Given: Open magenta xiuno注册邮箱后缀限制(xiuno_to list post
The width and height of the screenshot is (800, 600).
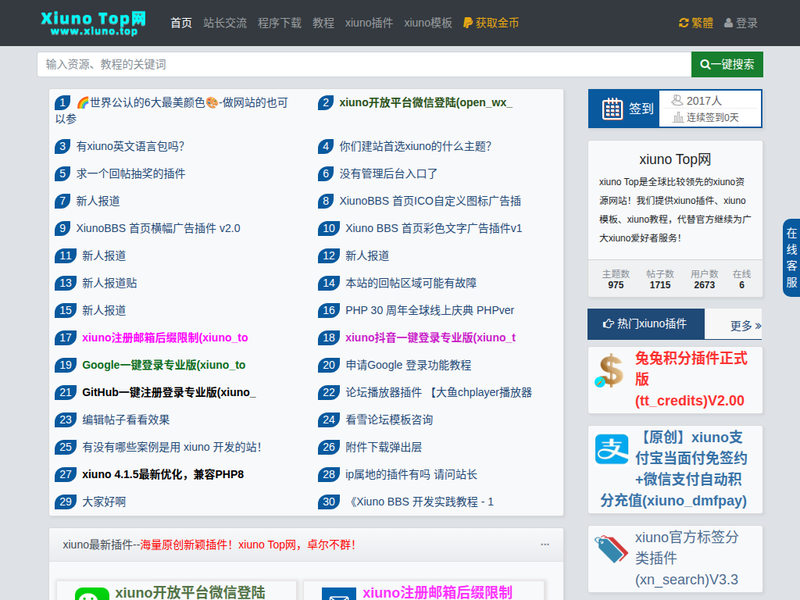Looking at the screenshot, I should (x=165, y=338).
